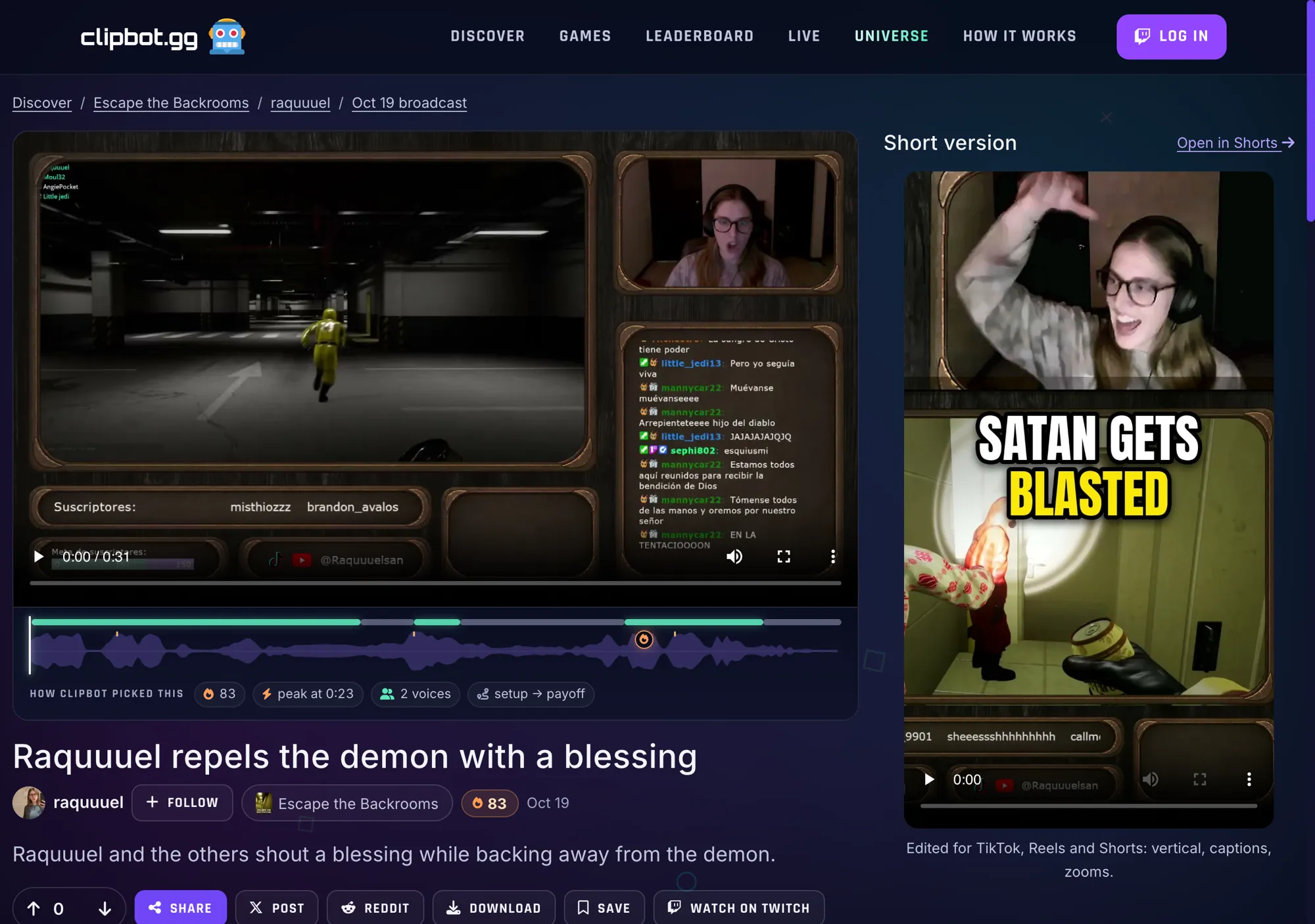Select the 'setup → payoff' chip
The width and height of the screenshot is (1315, 924).
pos(531,694)
